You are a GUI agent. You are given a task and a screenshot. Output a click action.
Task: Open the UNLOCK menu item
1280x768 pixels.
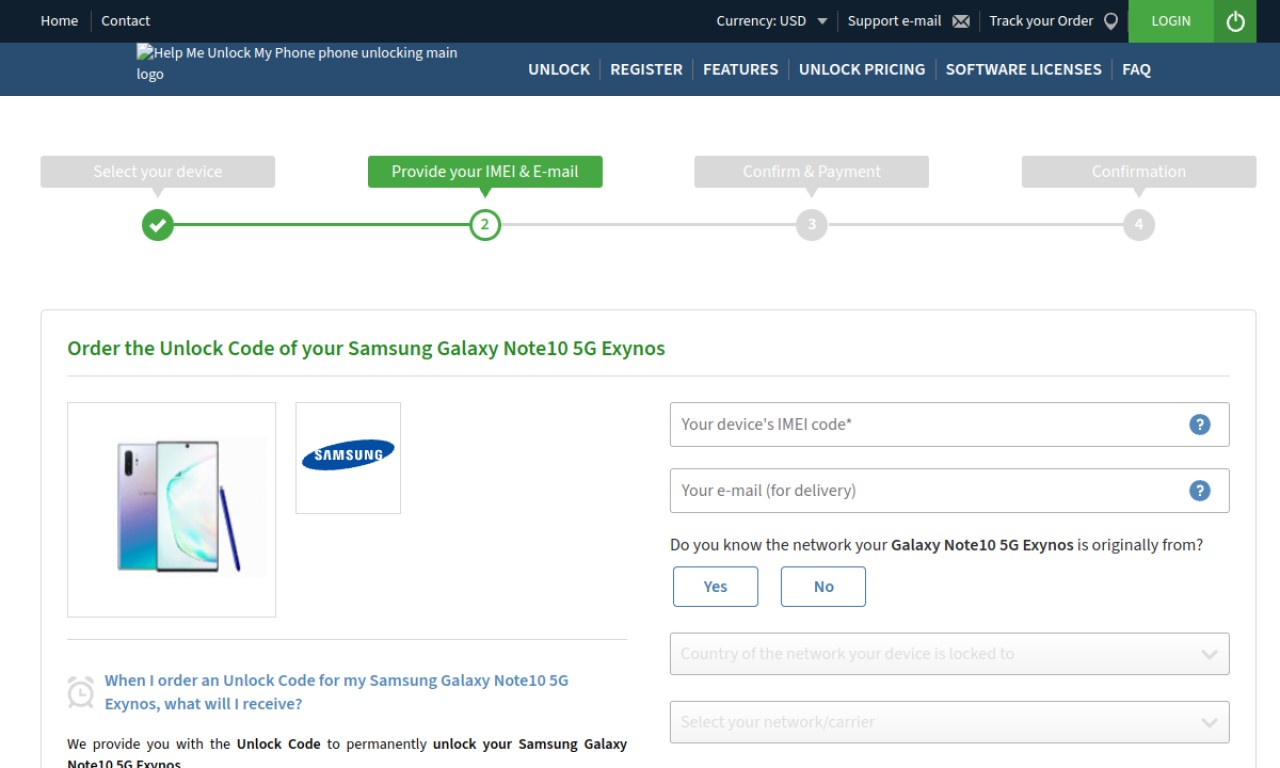(559, 69)
